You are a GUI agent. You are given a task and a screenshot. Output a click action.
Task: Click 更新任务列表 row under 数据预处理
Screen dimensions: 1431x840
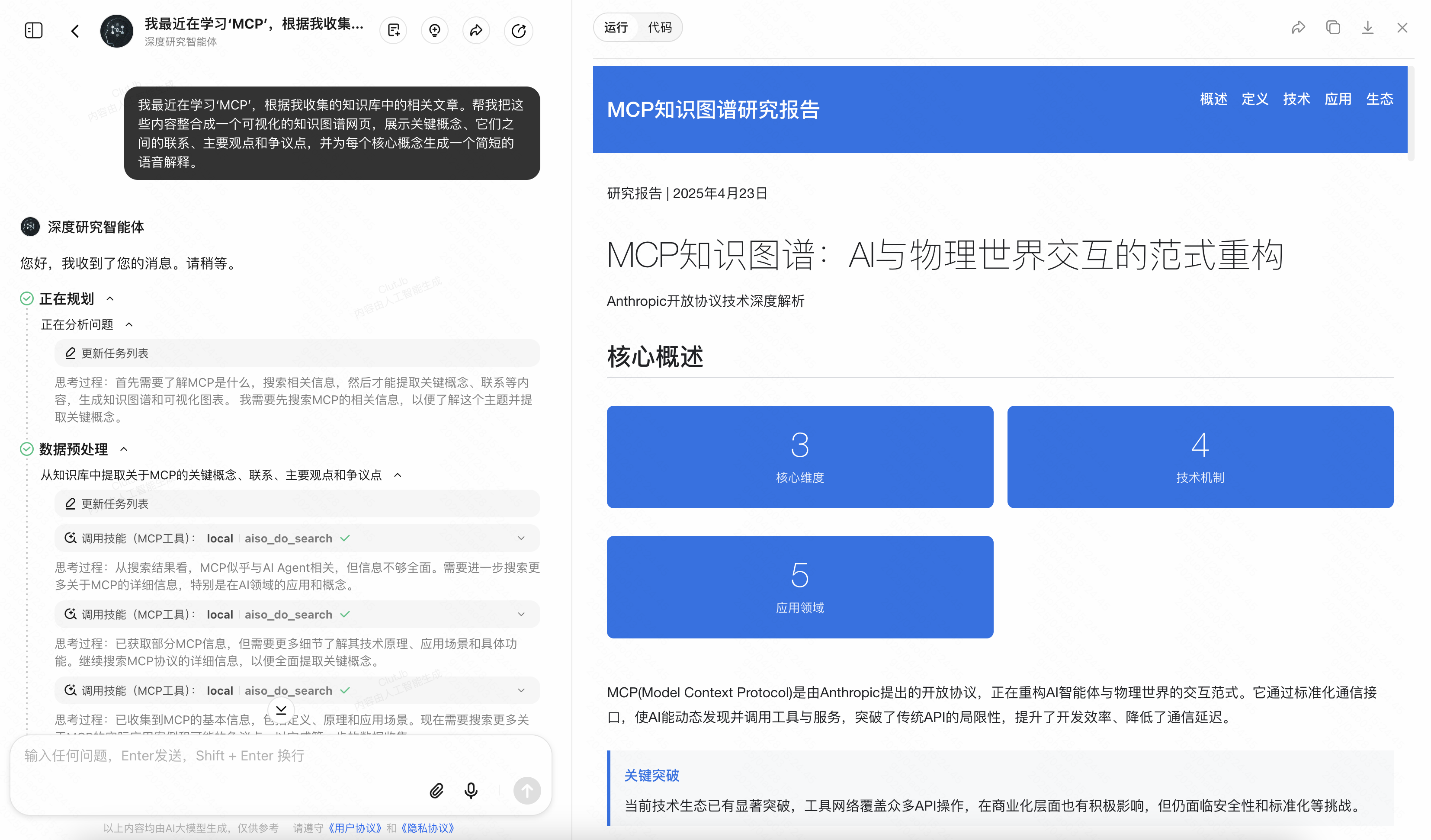tap(297, 504)
